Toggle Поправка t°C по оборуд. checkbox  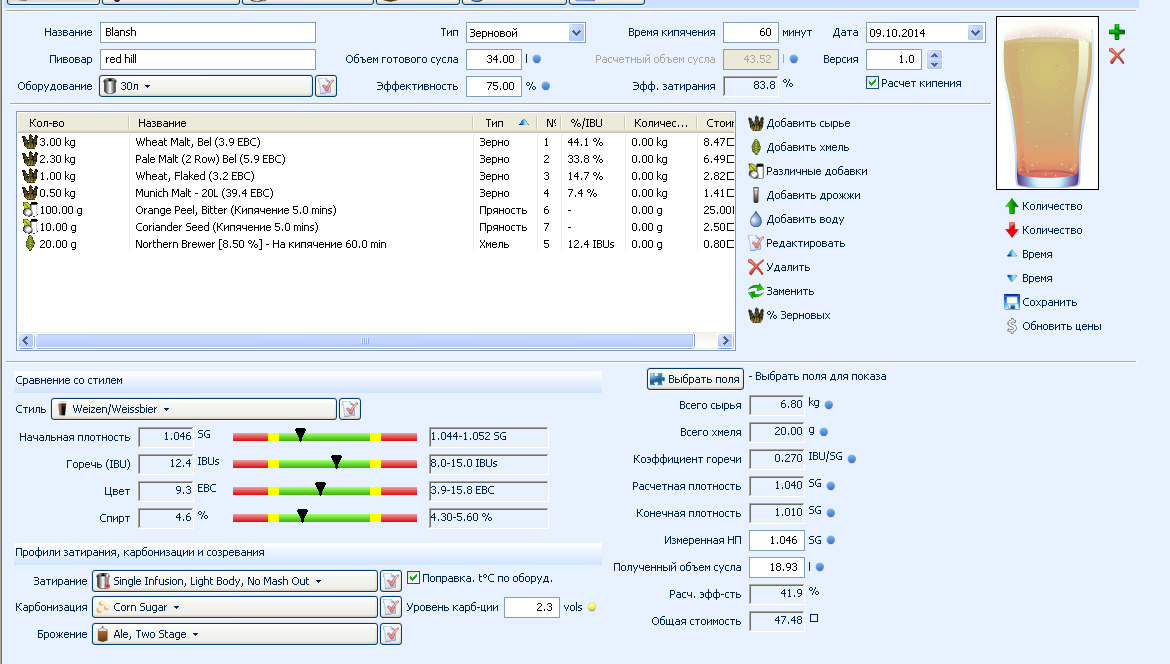click(x=414, y=578)
